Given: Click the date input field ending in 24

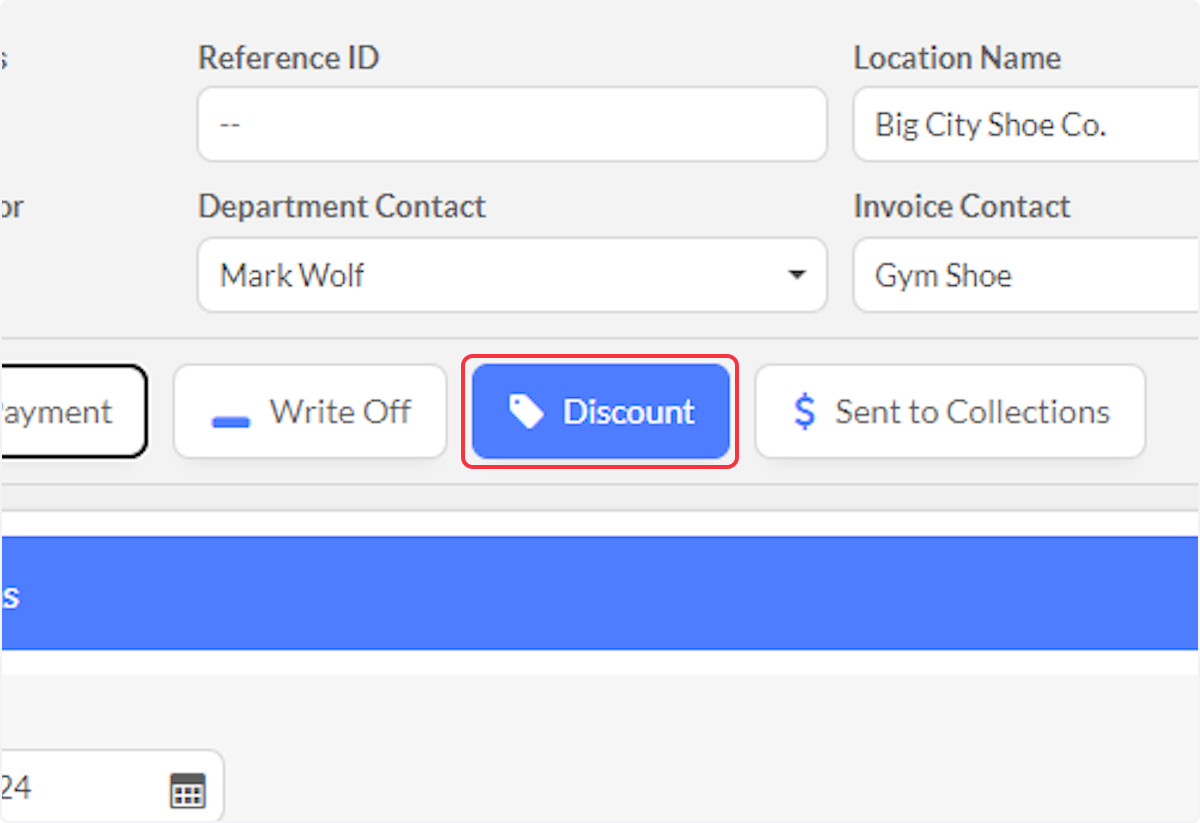Looking at the screenshot, I should [x=112, y=787].
